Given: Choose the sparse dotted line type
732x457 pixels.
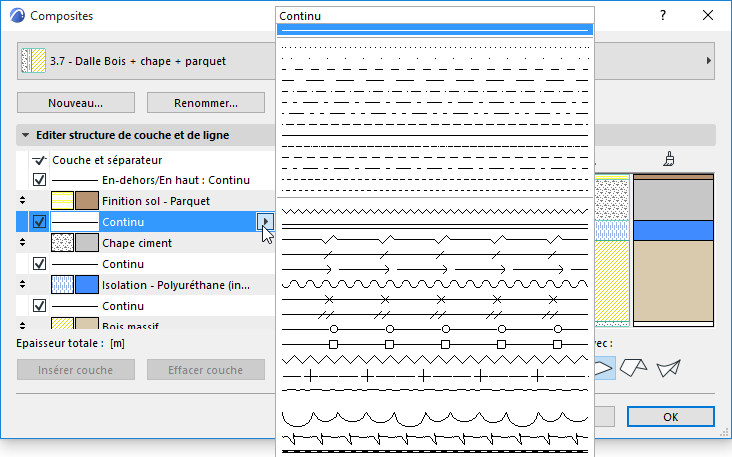Looking at the screenshot, I should point(435,58).
